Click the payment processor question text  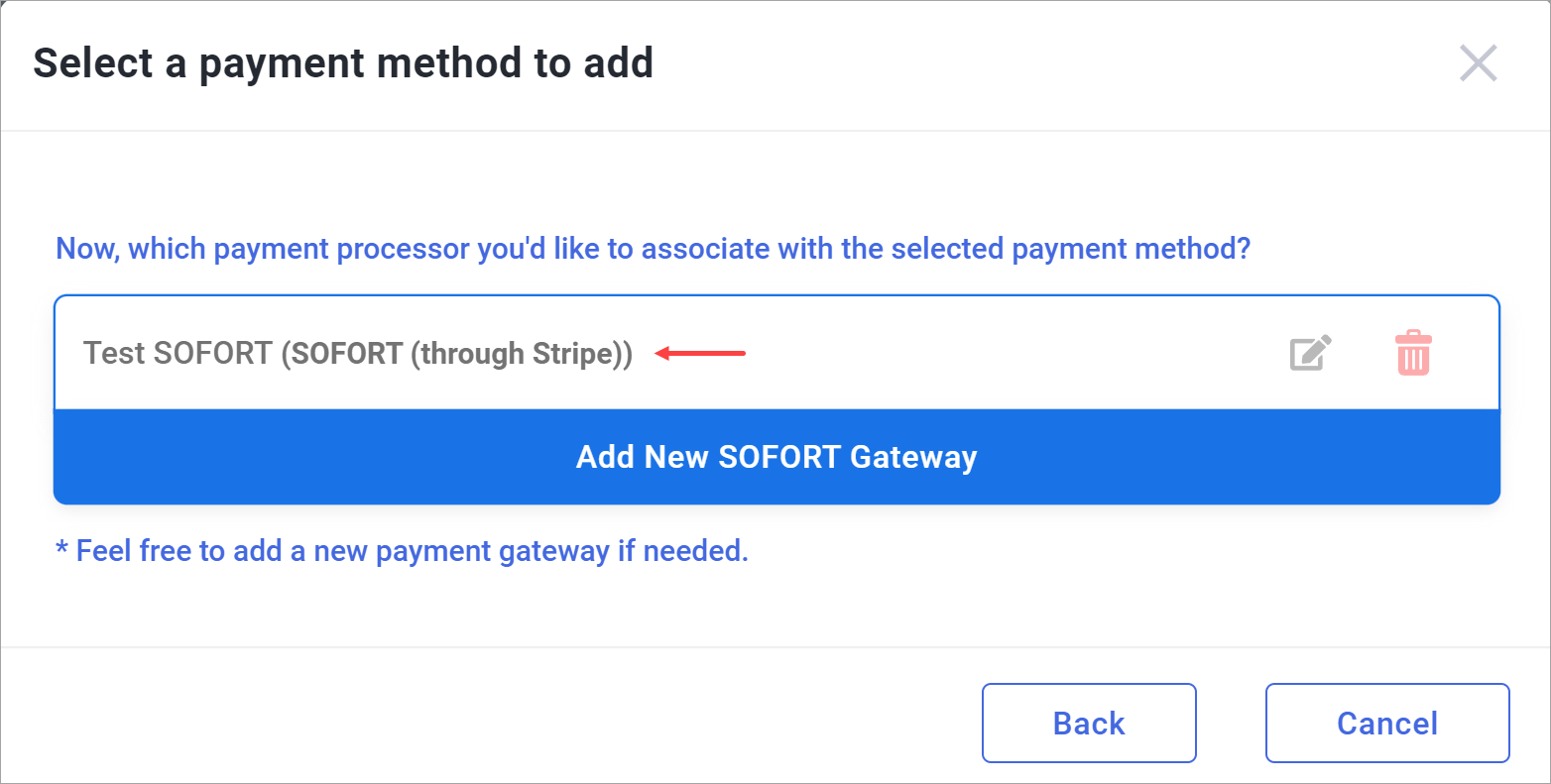(x=654, y=248)
